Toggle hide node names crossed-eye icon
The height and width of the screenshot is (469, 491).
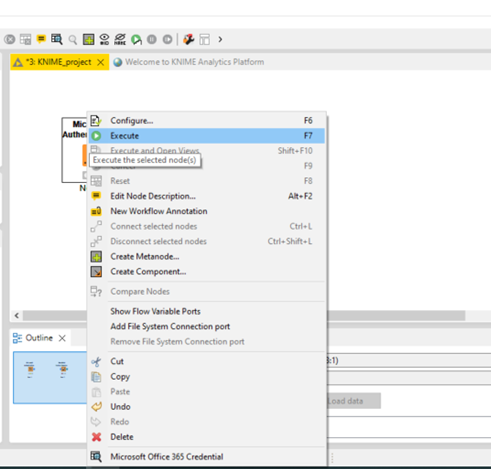[x=120, y=40]
